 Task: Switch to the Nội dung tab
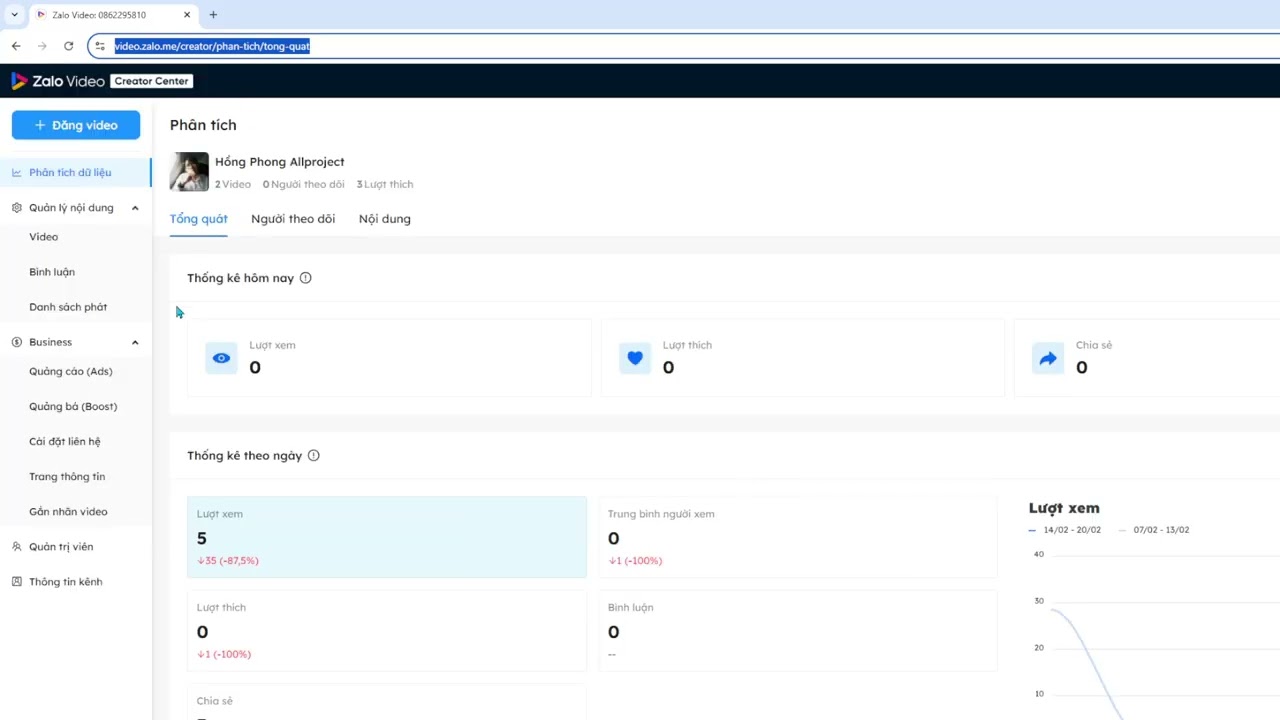point(385,219)
